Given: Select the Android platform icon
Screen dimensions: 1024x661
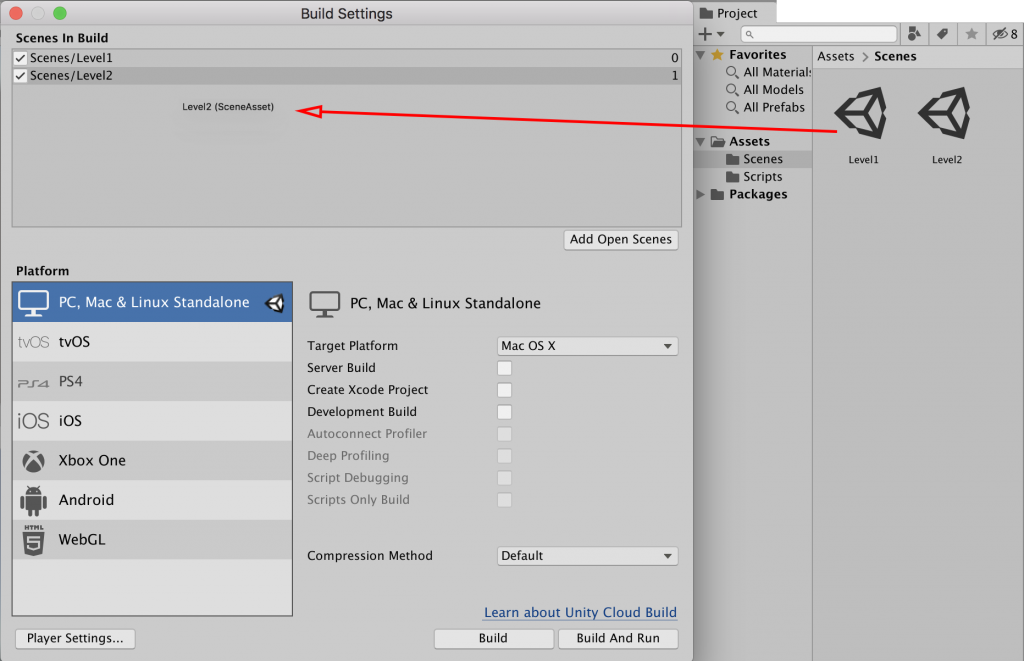Looking at the screenshot, I should [x=34, y=500].
